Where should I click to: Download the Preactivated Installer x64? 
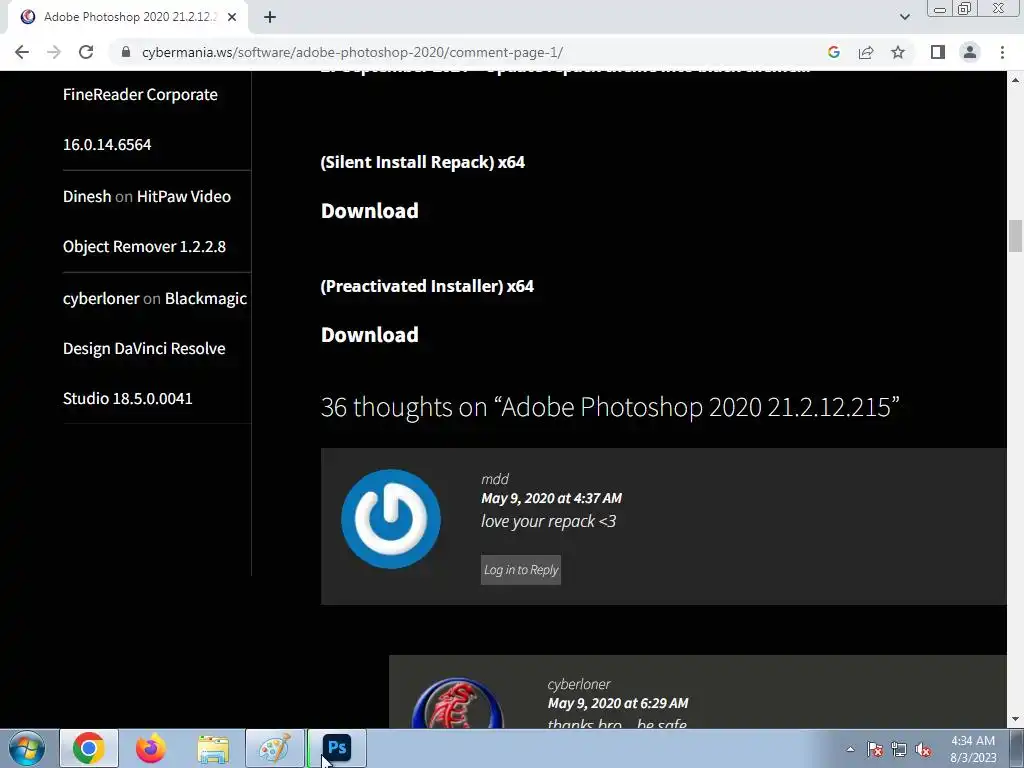[370, 335]
